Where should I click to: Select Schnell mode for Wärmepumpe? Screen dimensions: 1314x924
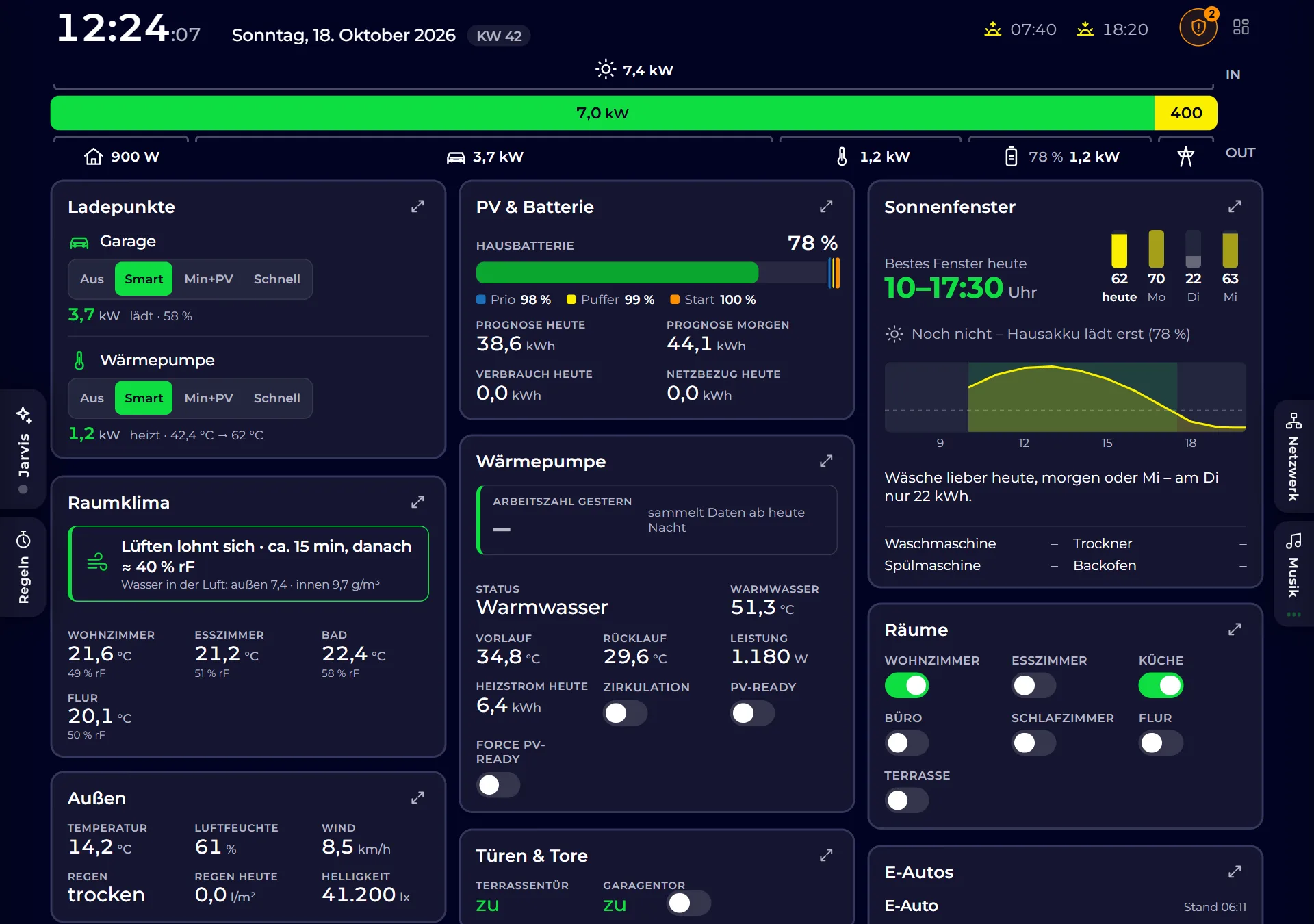coord(277,398)
